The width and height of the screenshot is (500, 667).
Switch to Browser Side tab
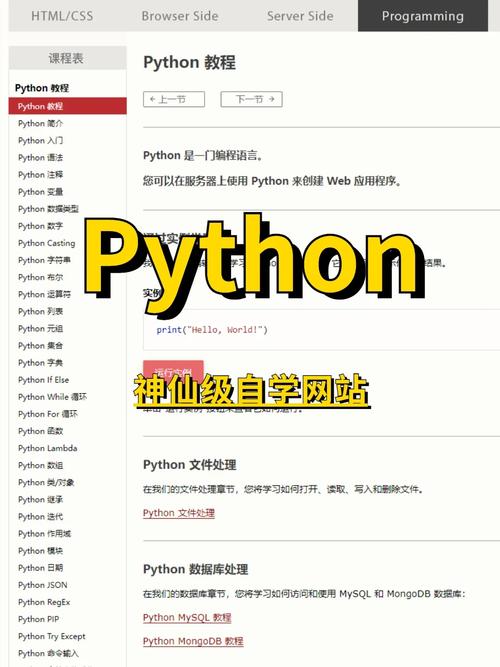click(180, 16)
